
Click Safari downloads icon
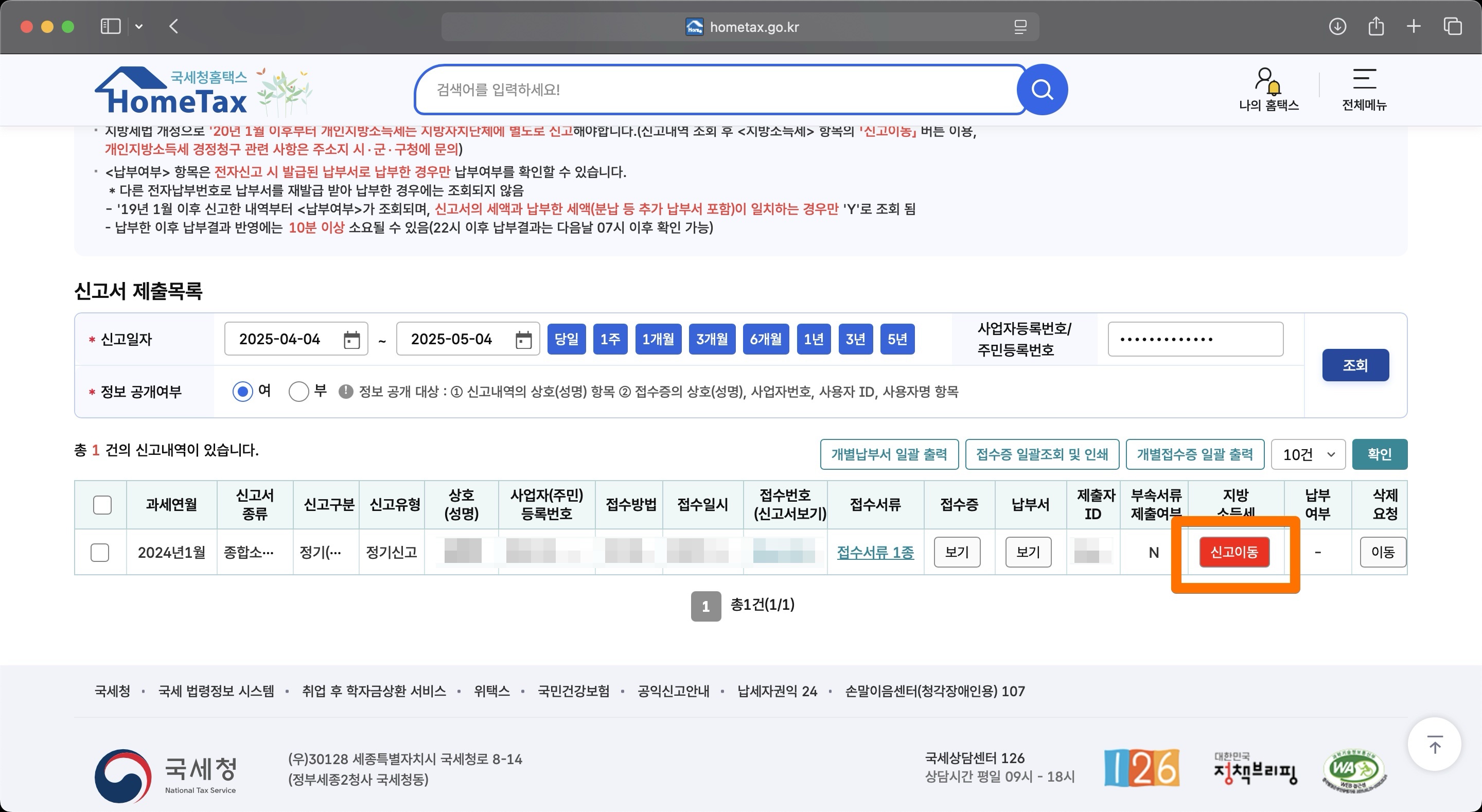pyautogui.click(x=1337, y=26)
